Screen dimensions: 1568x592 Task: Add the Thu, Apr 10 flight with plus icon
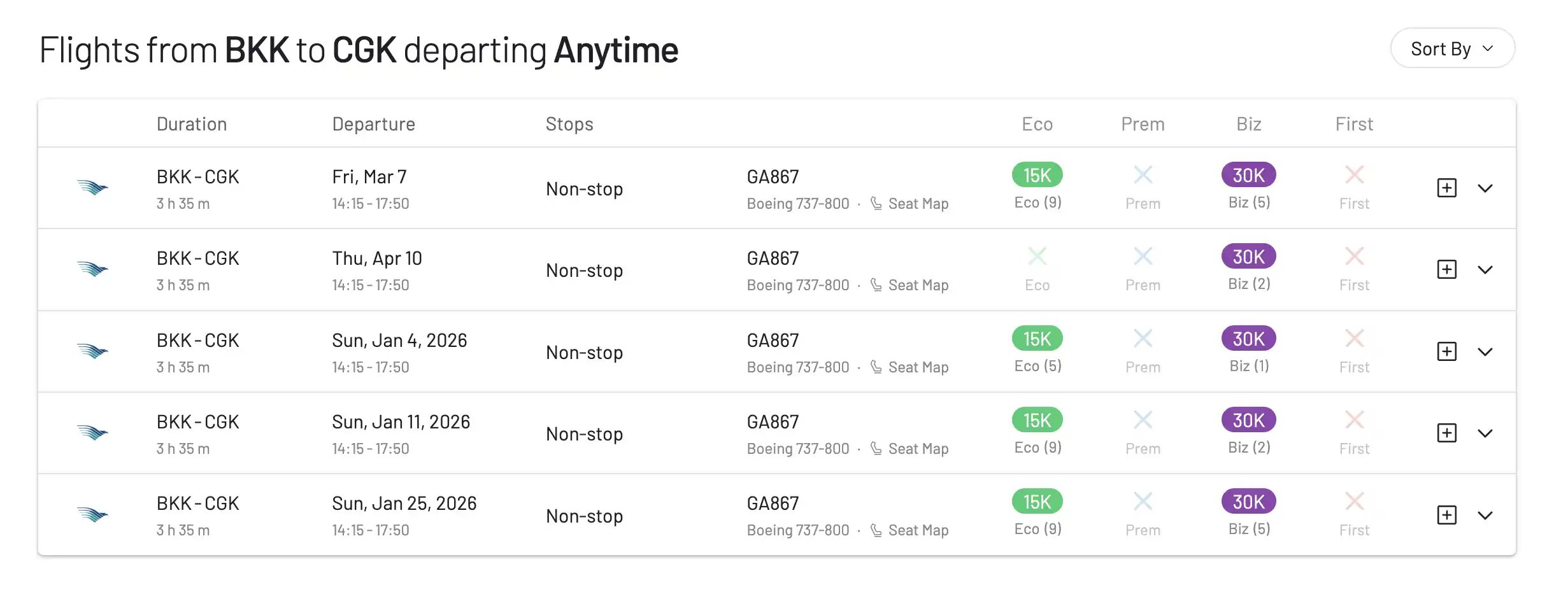pos(1447,269)
